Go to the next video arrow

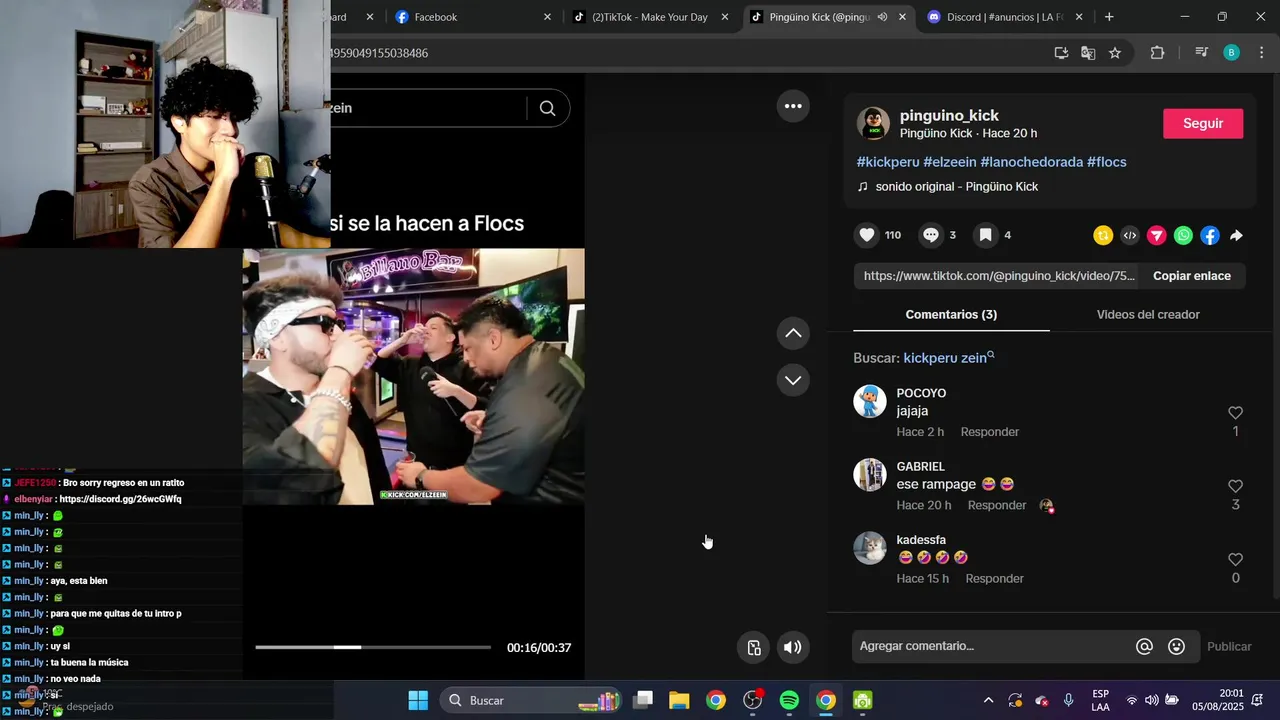(793, 380)
